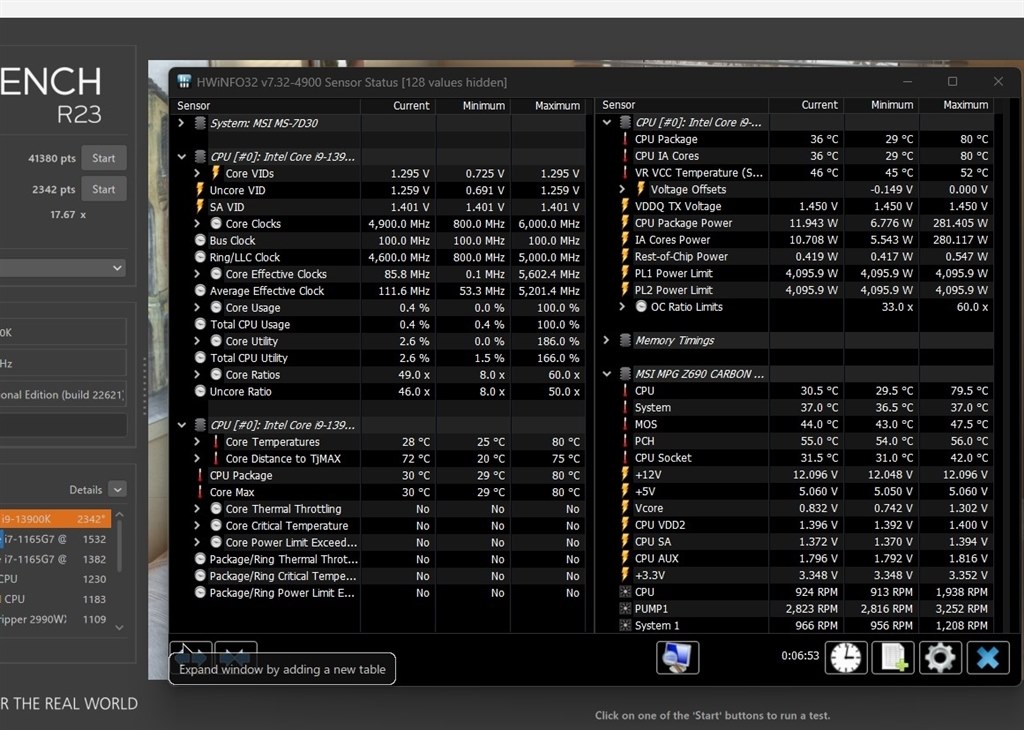Select the i9-13900K ranking entry in Cinebench
This screenshot has width=1024, height=730.
click(56, 519)
